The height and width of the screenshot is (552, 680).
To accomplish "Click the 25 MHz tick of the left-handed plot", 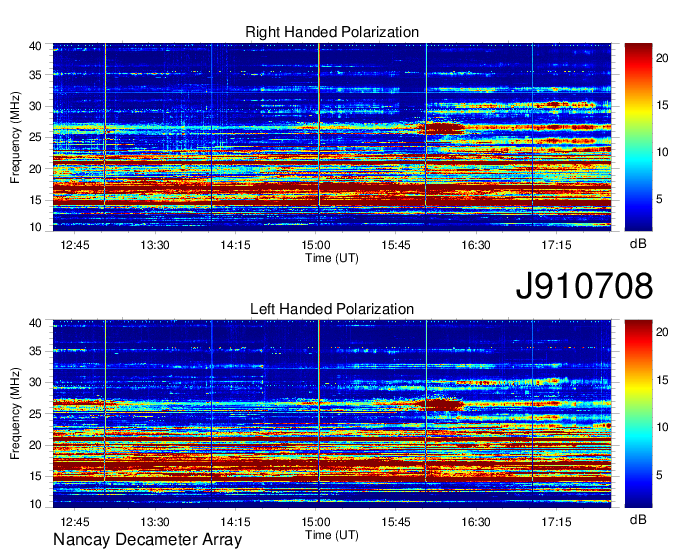I will pyautogui.click(x=35, y=414).
